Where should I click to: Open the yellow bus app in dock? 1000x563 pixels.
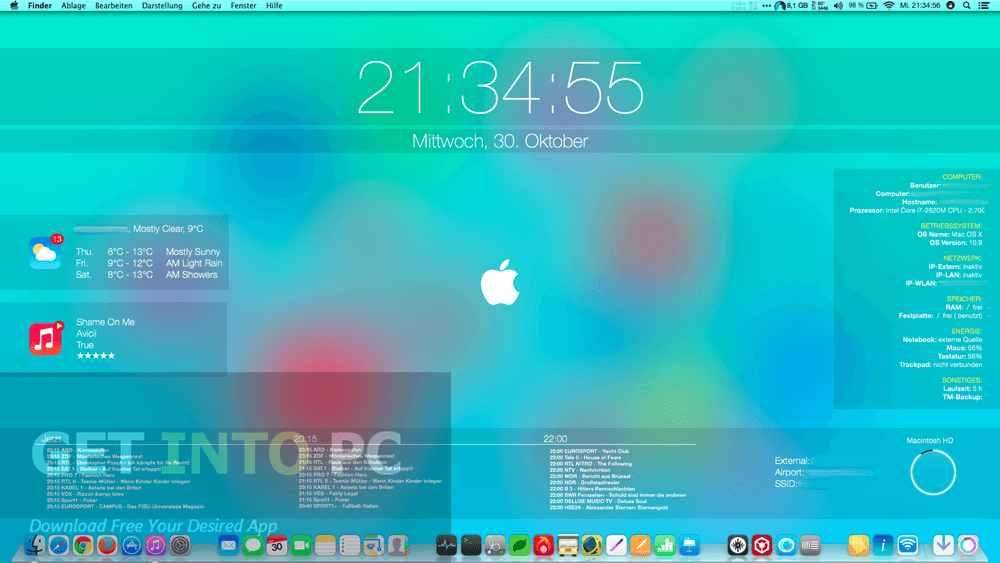pos(568,545)
